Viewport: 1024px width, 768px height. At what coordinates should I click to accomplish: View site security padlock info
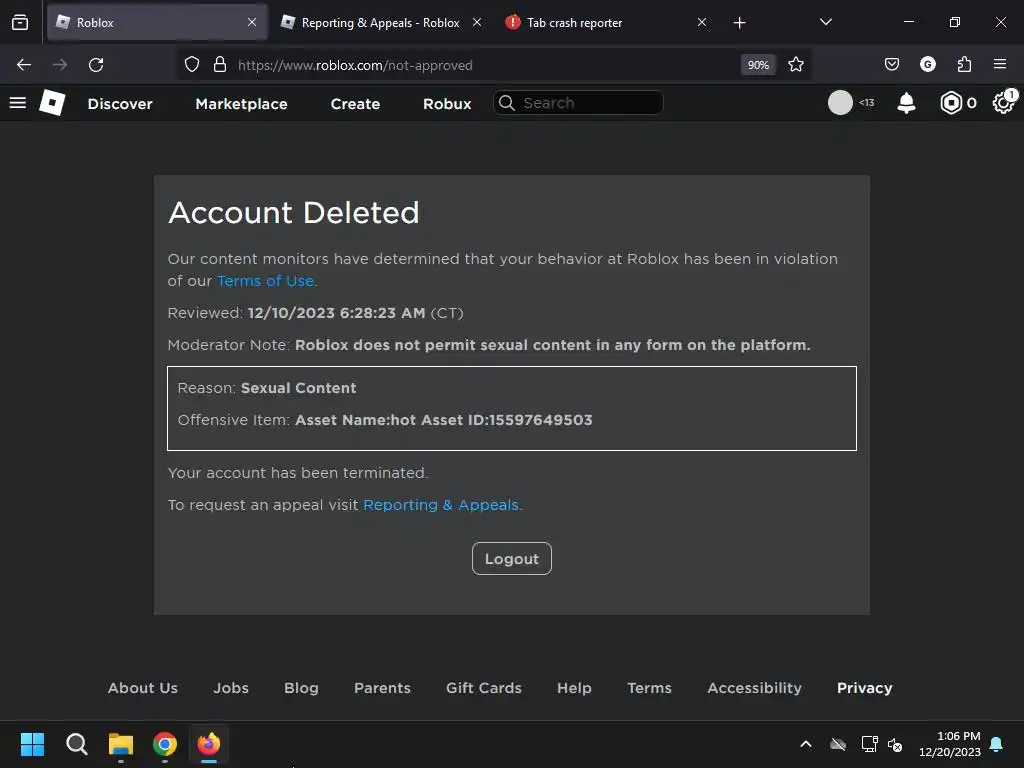click(x=220, y=65)
